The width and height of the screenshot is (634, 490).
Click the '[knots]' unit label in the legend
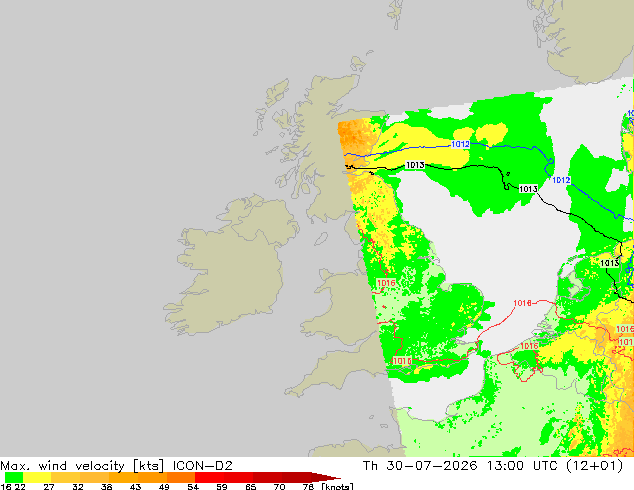pos(338,486)
